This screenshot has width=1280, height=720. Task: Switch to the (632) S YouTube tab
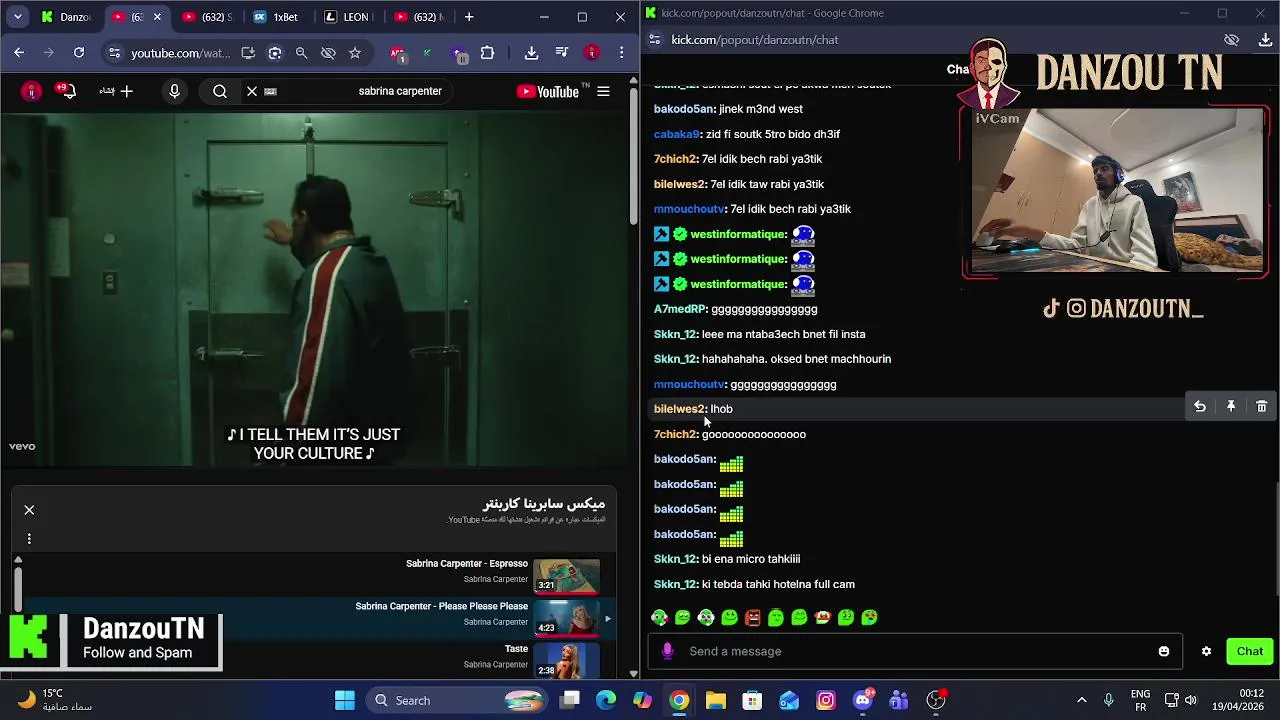[207, 17]
